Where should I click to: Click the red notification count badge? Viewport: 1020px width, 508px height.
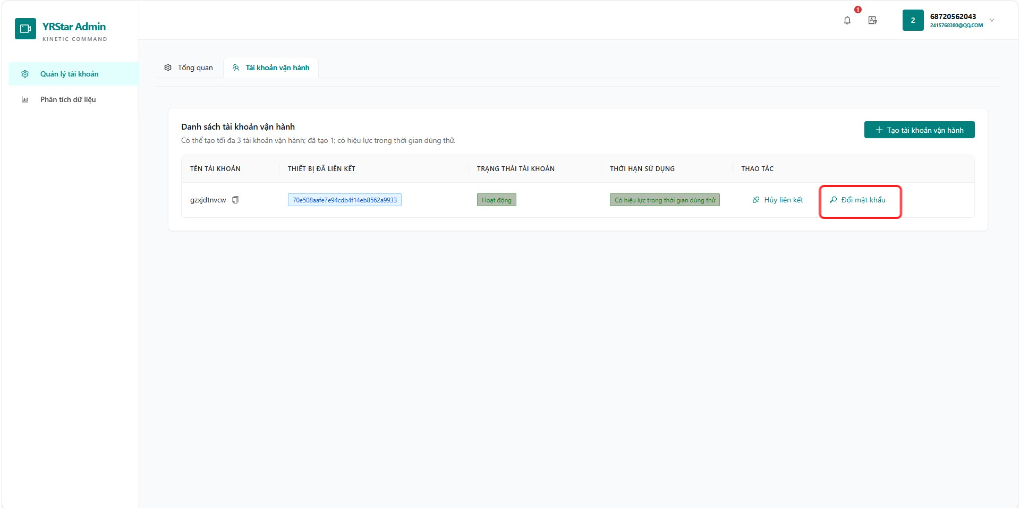click(858, 10)
